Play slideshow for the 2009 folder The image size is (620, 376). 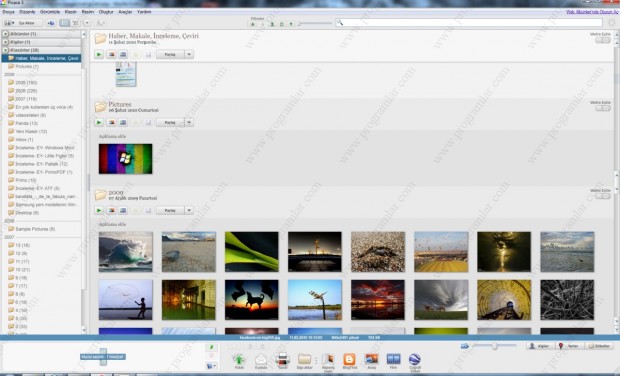pos(99,211)
